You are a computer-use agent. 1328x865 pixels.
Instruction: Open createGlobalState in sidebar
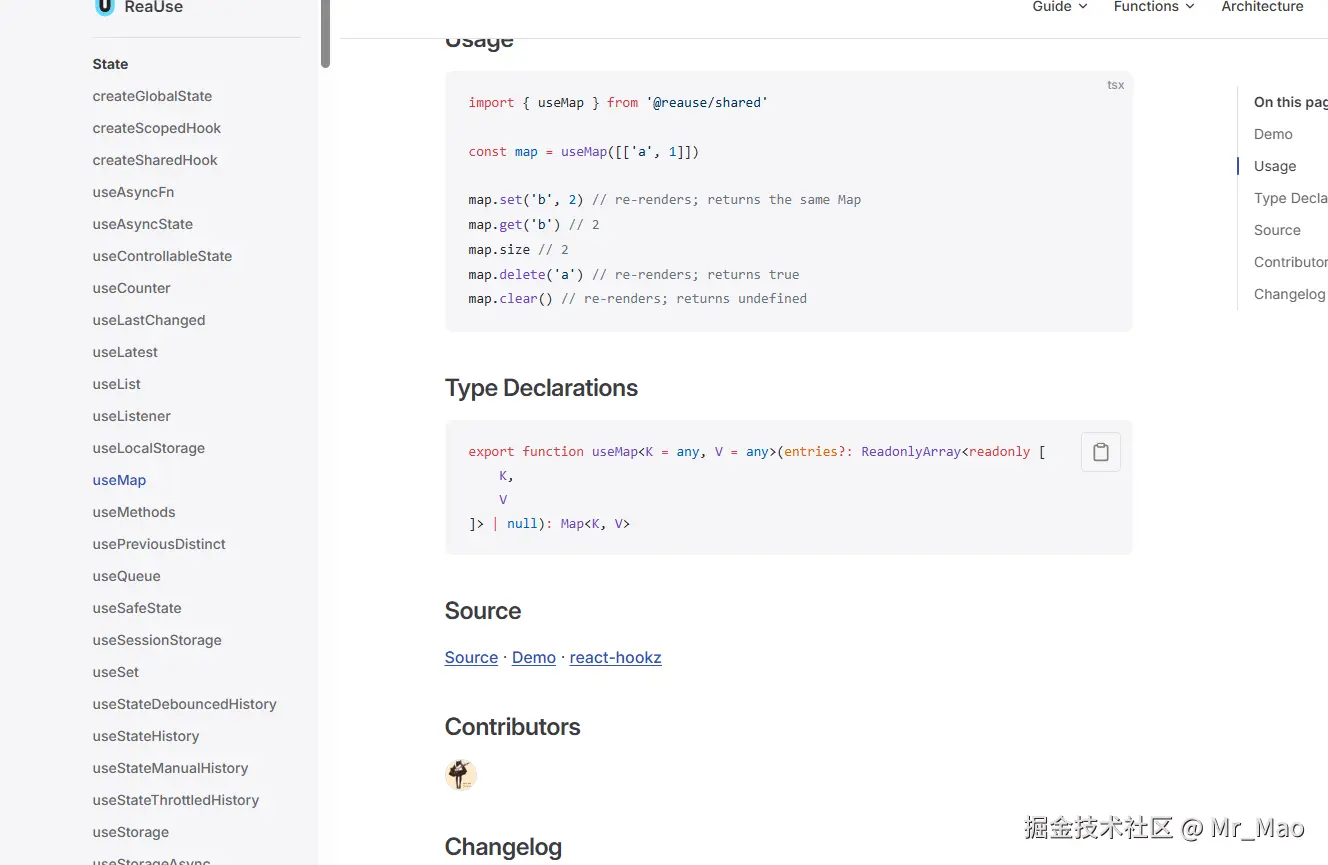coord(152,96)
